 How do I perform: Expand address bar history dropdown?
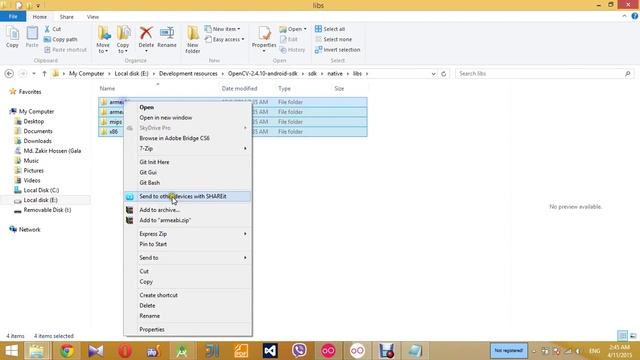433,74
